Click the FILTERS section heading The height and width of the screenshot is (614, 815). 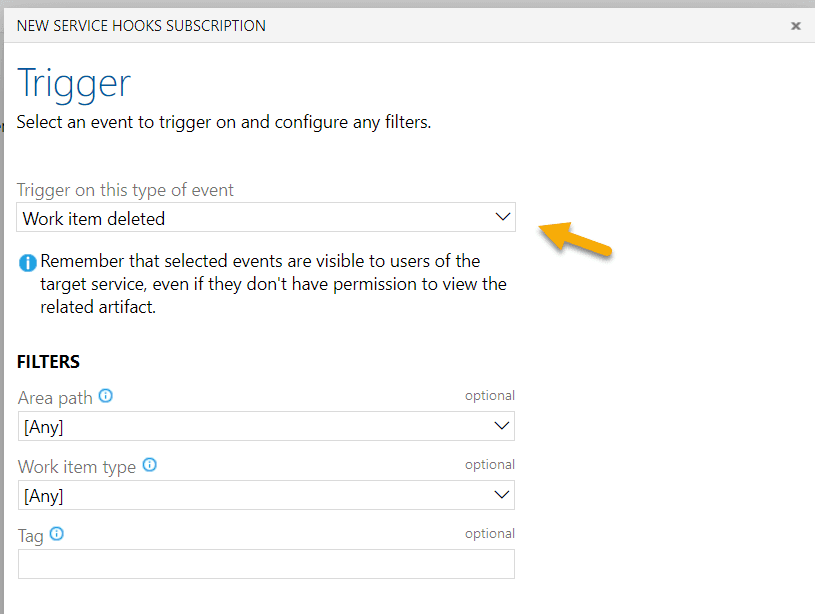[48, 361]
